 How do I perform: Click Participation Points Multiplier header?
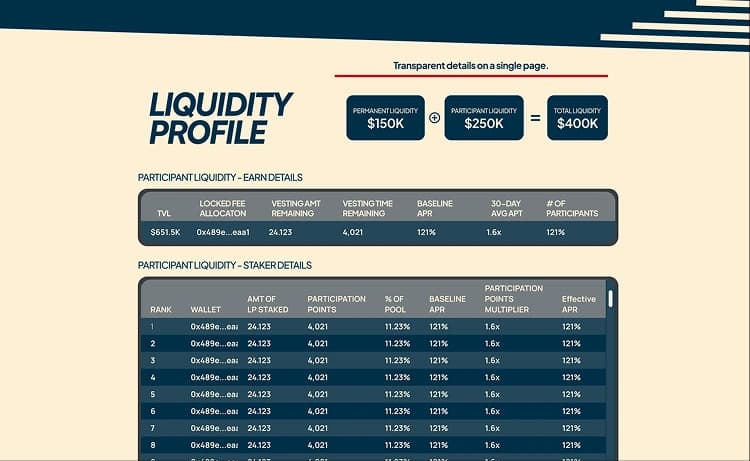(x=513, y=299)
